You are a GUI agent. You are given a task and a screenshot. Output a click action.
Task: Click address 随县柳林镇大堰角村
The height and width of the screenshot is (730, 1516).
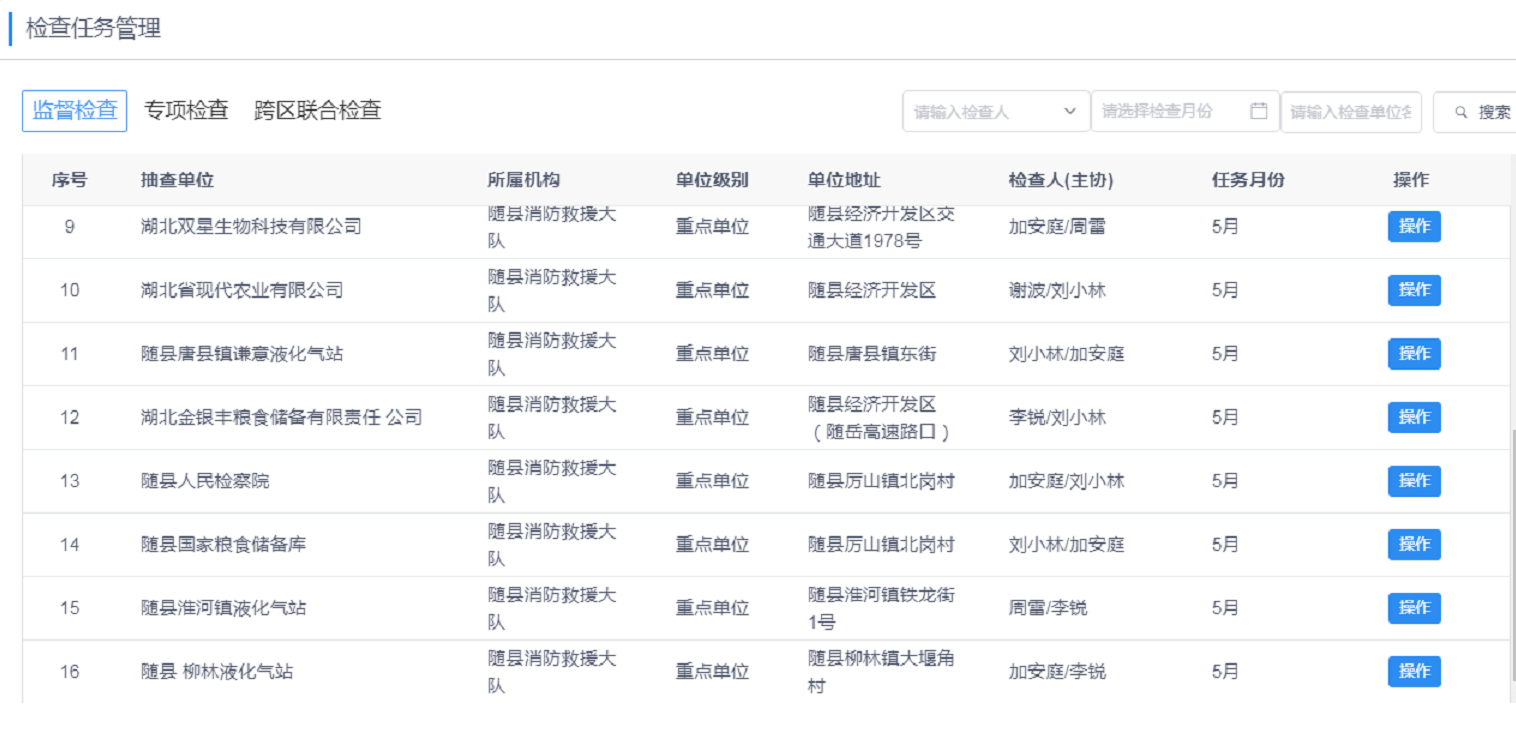pos(881,672)
